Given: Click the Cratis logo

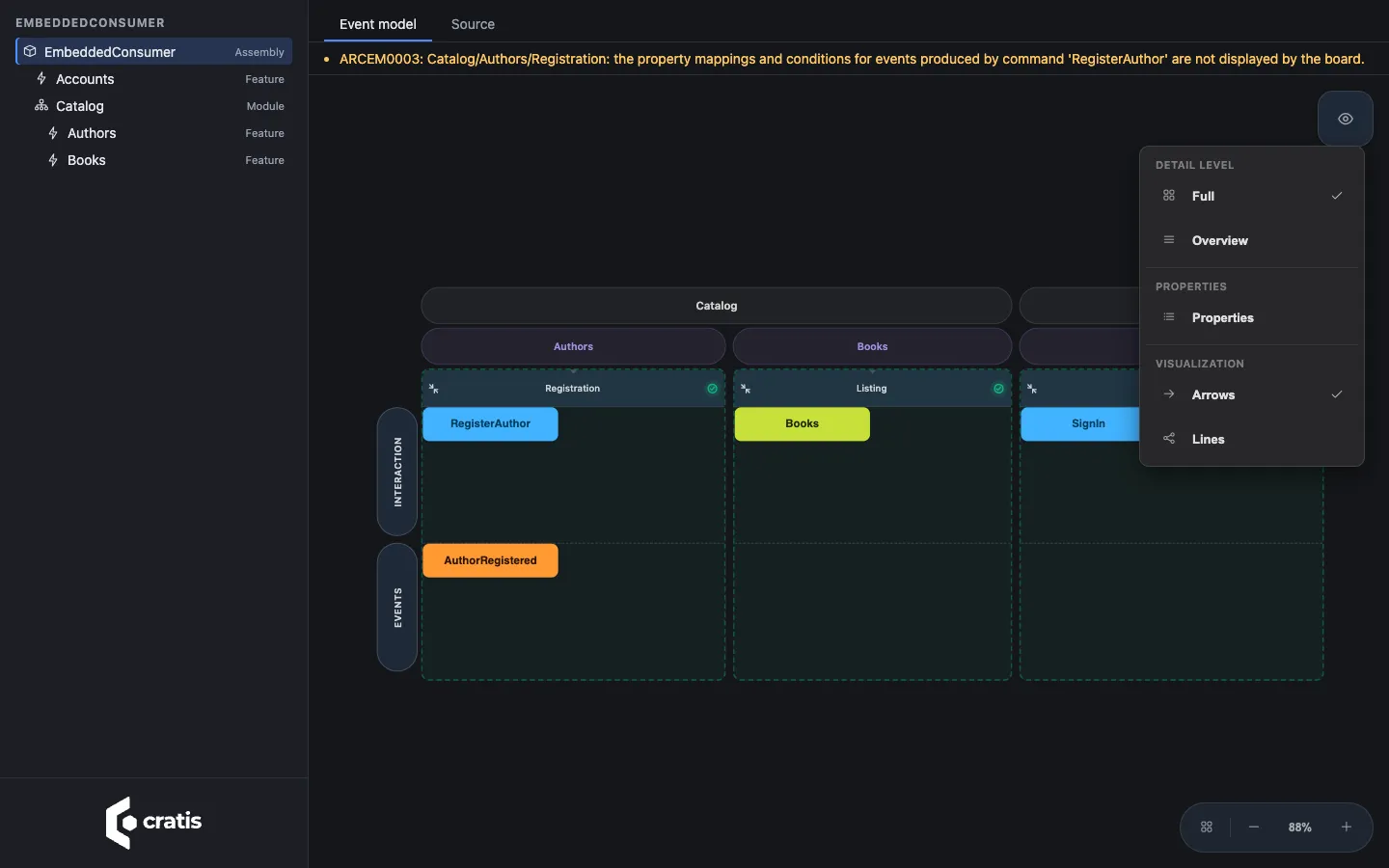Looking at the screenshot, I should (x=154, y=823).
